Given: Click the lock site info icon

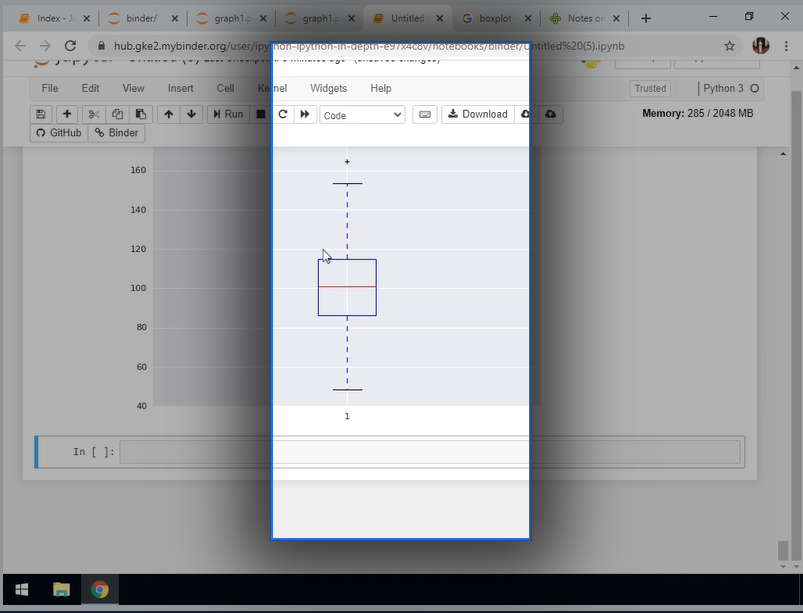Looking at the screenshot, I should pyautogui.click(x=101, y=46).
